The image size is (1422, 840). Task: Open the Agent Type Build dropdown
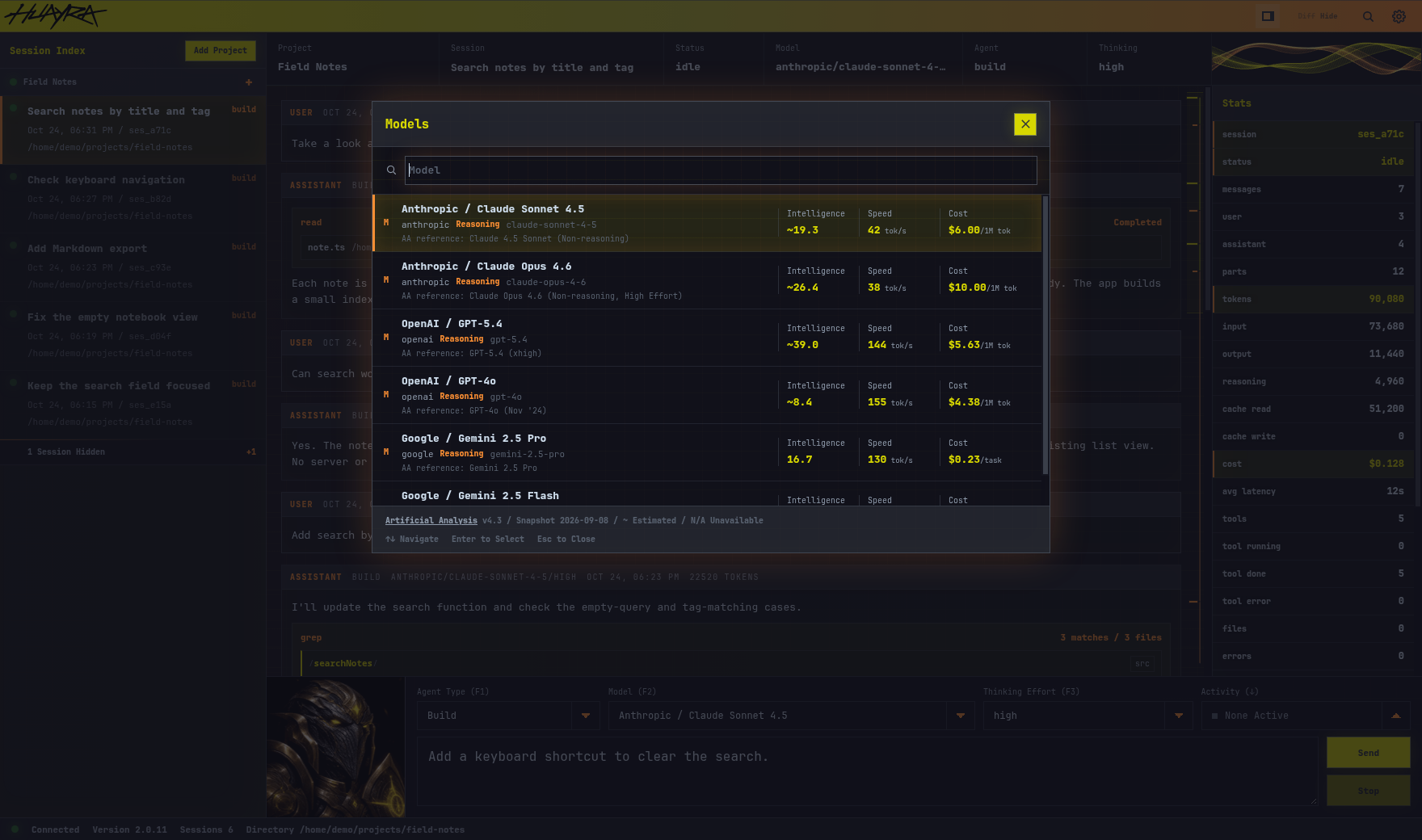tap(507, 716)
